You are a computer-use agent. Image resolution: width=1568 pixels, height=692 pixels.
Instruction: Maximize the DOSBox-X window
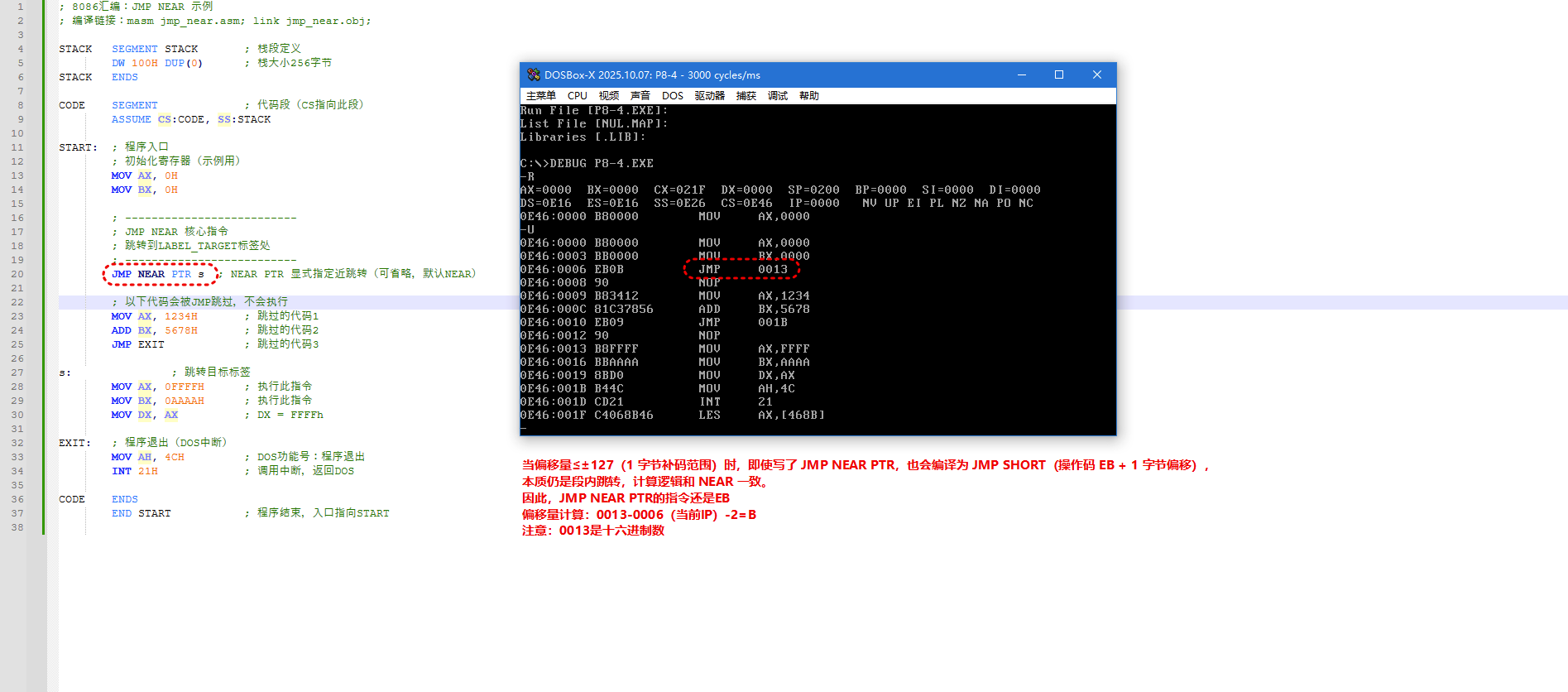[x=1059, y=74]
